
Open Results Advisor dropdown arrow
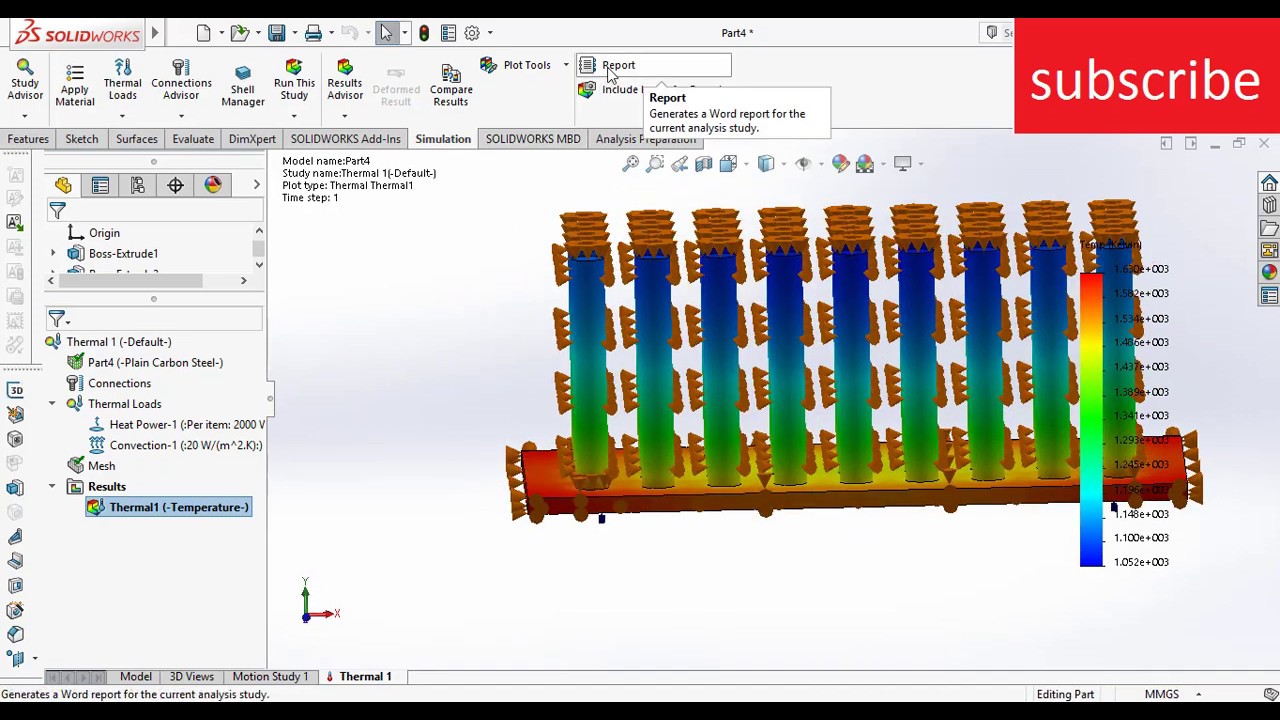[345, 116]
